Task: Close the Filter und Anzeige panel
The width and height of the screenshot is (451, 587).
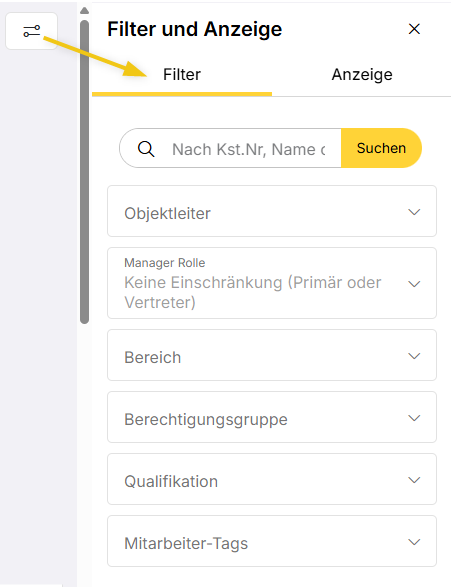Action: [414, 29]
